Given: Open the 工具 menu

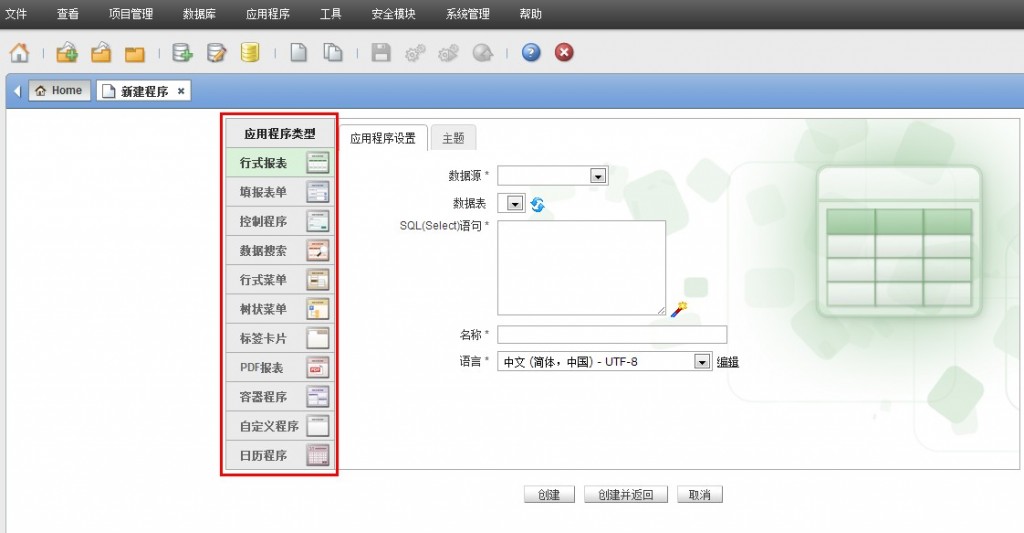Looking at the screenshot, I should pyautogui.click(x=330, y=14).
